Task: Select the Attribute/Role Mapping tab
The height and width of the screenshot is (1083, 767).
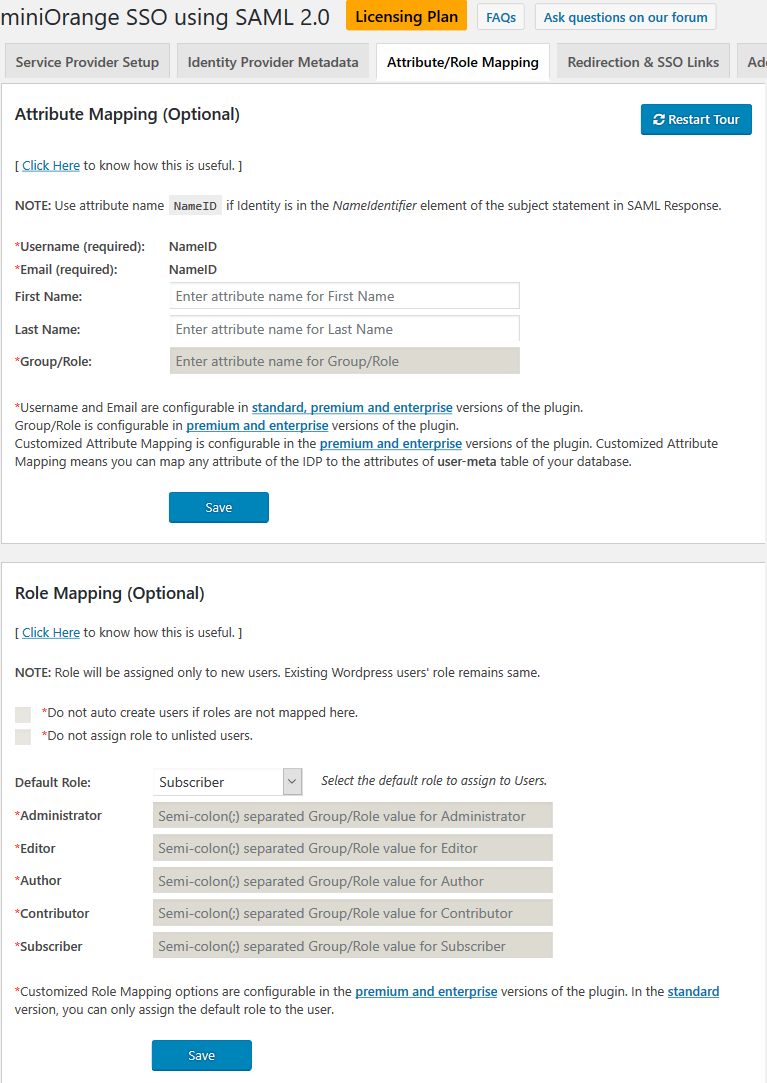Action: (x=462, y=61)
